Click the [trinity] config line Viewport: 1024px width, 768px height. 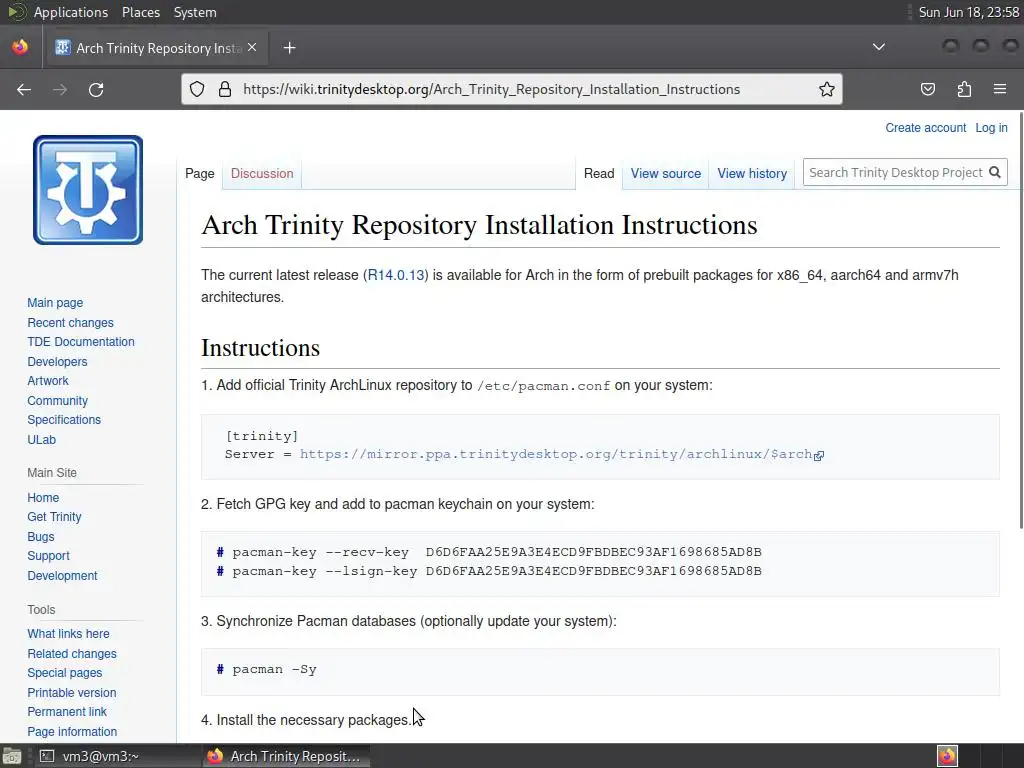pos(262,436)
